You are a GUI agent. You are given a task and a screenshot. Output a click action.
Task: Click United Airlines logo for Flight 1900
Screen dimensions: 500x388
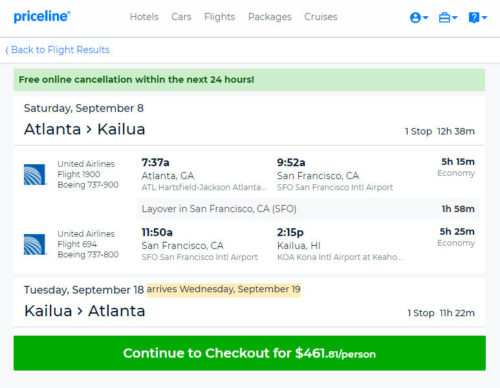tap(35, 174)
